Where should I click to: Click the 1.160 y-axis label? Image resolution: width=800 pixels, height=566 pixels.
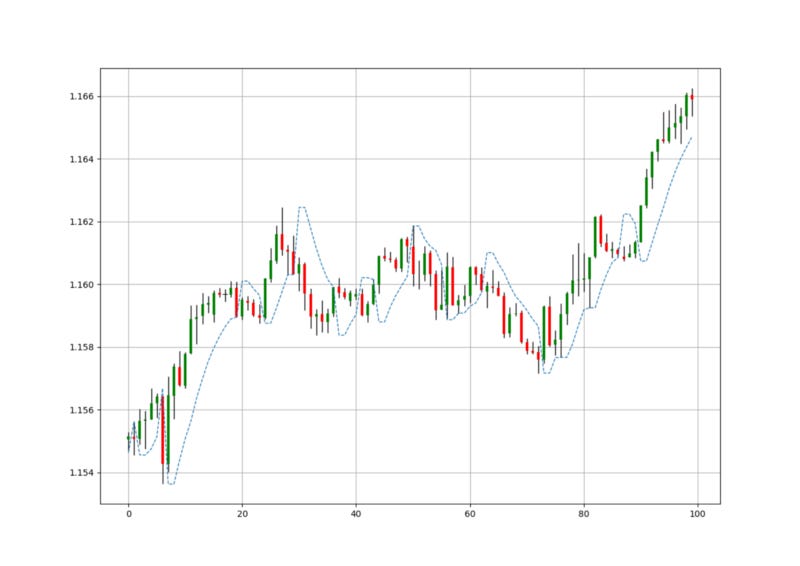click(x=81, y=285)
